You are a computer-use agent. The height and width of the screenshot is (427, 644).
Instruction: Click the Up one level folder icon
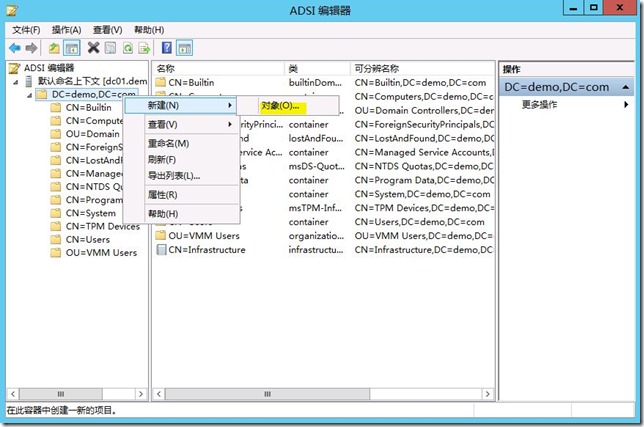point(54,48)
